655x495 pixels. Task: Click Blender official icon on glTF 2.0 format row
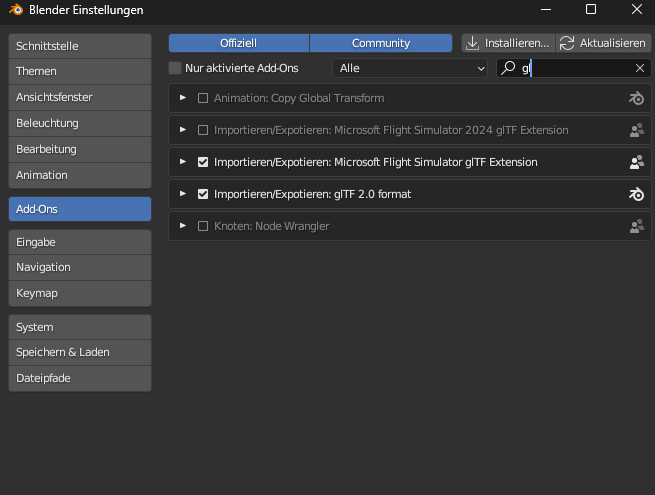[636, 194]
